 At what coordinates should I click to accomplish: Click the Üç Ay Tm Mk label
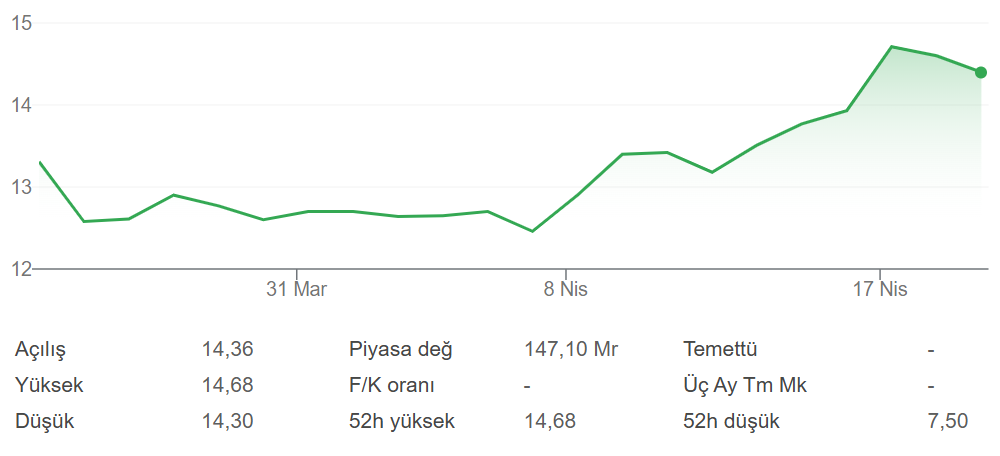coord(745,386)
